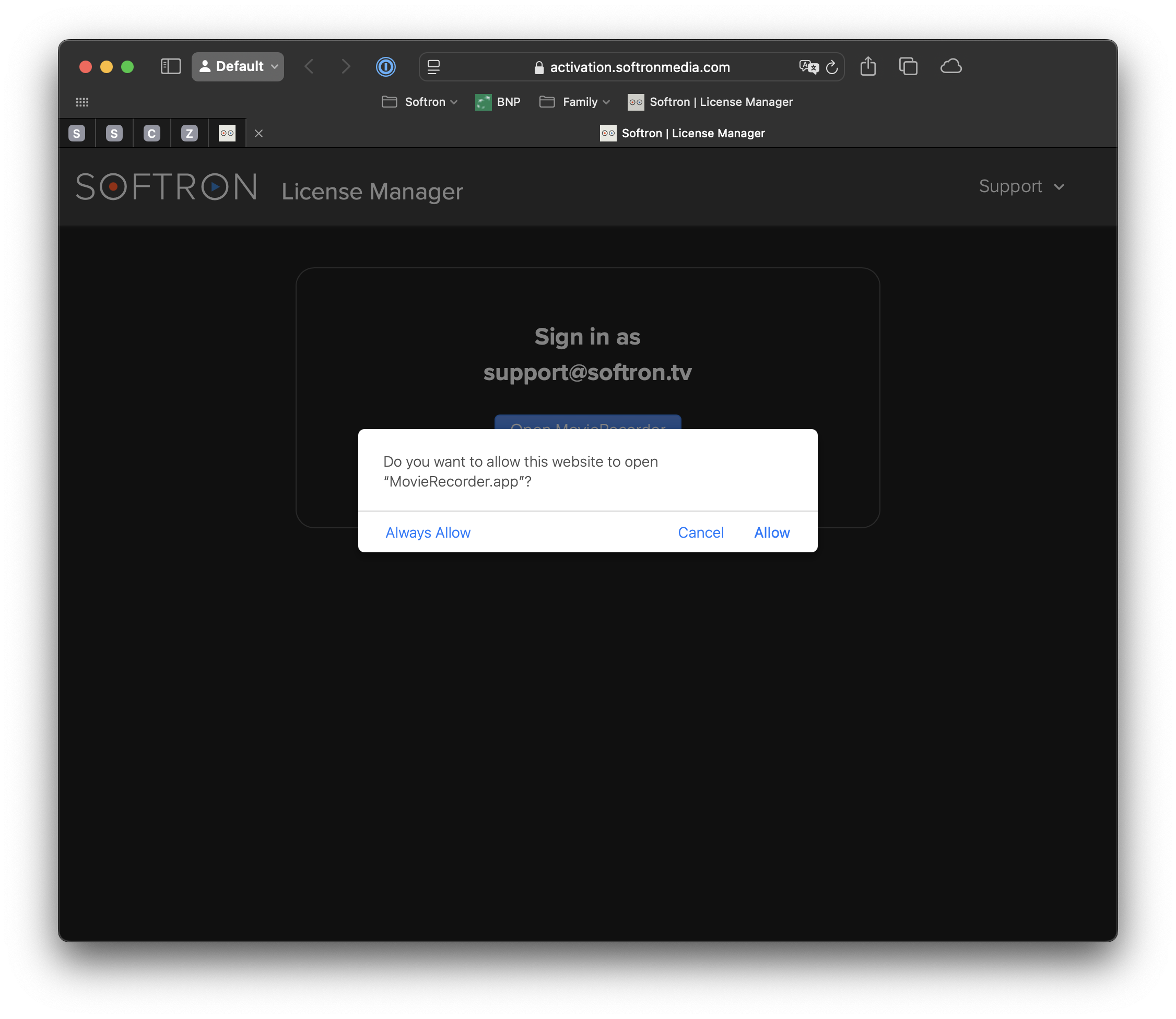1176x1019 pixels.
Task: Minimize the Safari window
Action: [x=107, y=66]
